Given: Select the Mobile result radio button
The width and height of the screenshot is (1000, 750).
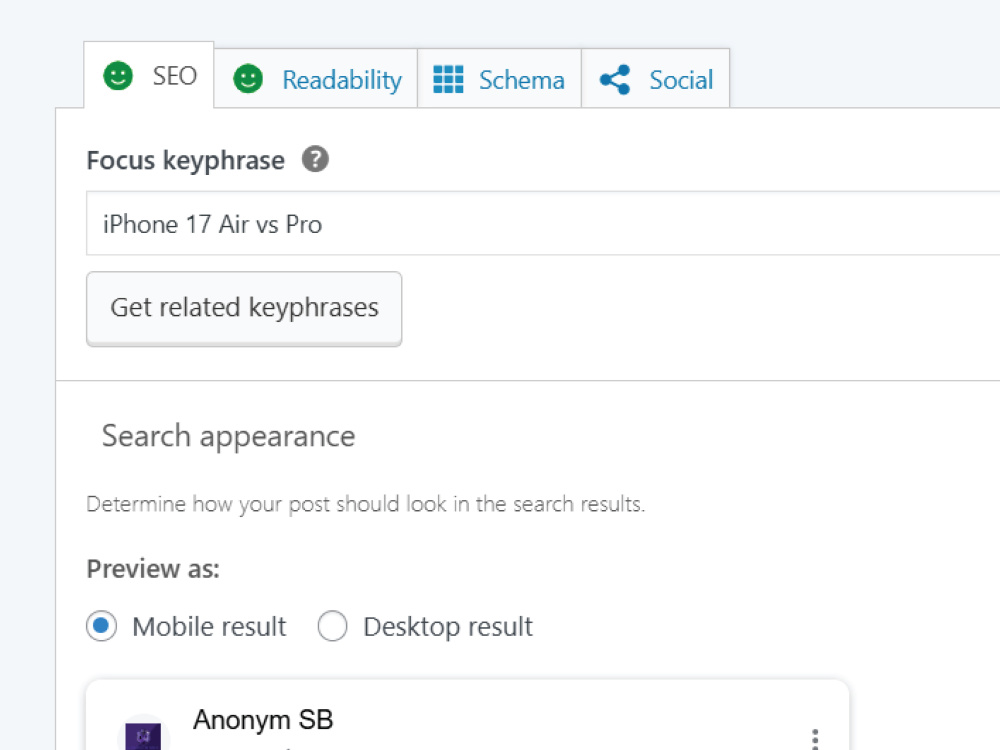Looking at the screenshot, I should (x=101, y=626).
